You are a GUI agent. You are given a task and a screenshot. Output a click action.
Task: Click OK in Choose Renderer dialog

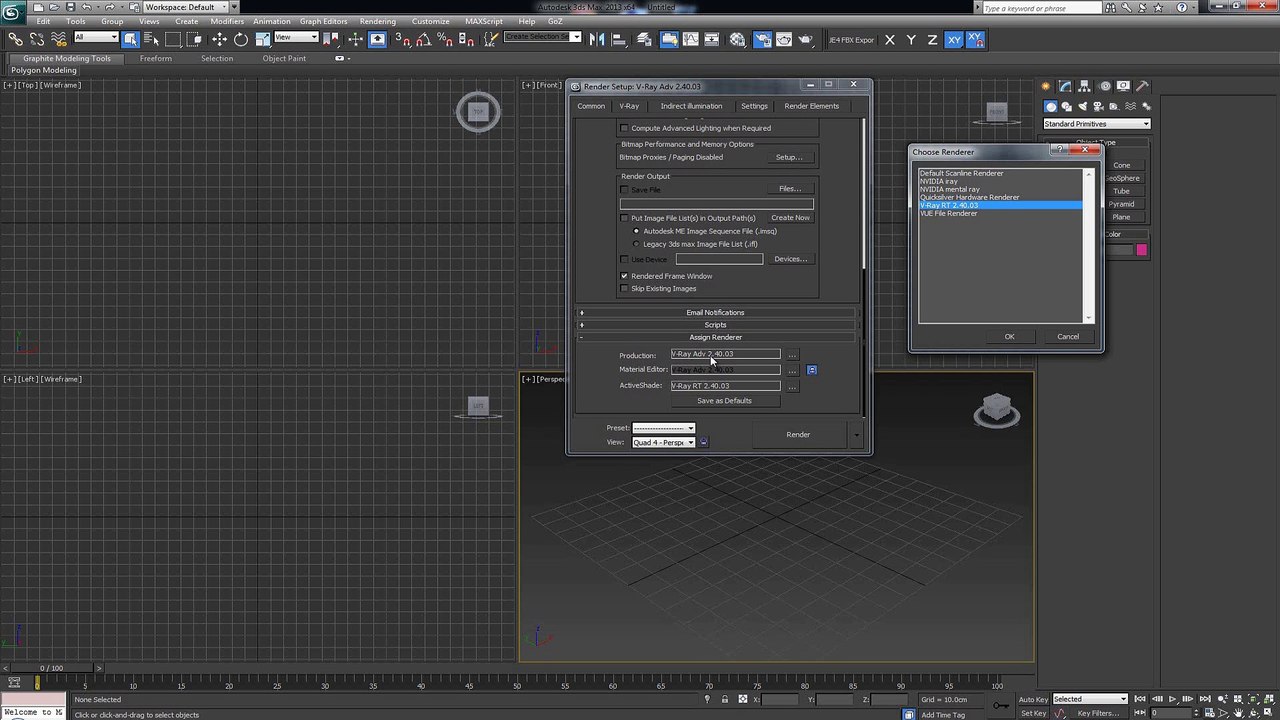click(x=1009, y=337)
